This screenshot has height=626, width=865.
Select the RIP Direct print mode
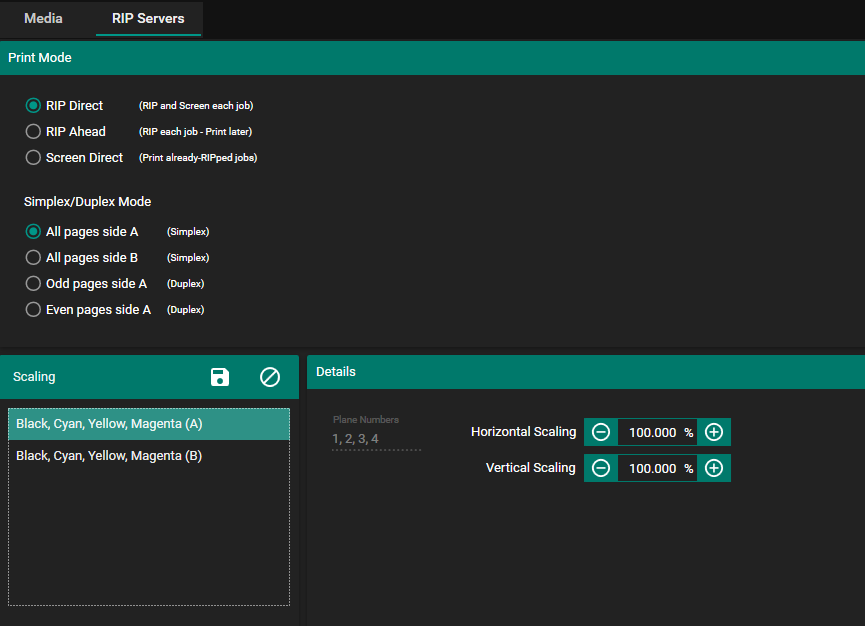33,106
